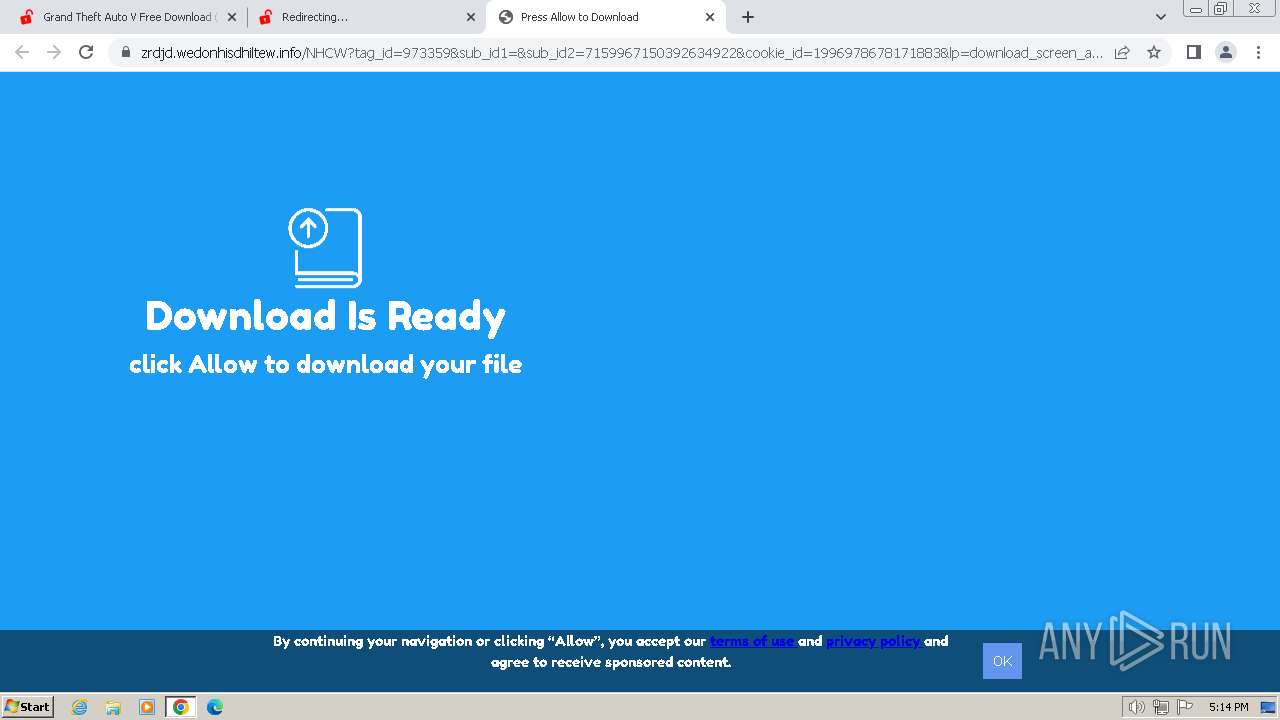Launch Microsoft Edge from taskbar

pos(215,707)
